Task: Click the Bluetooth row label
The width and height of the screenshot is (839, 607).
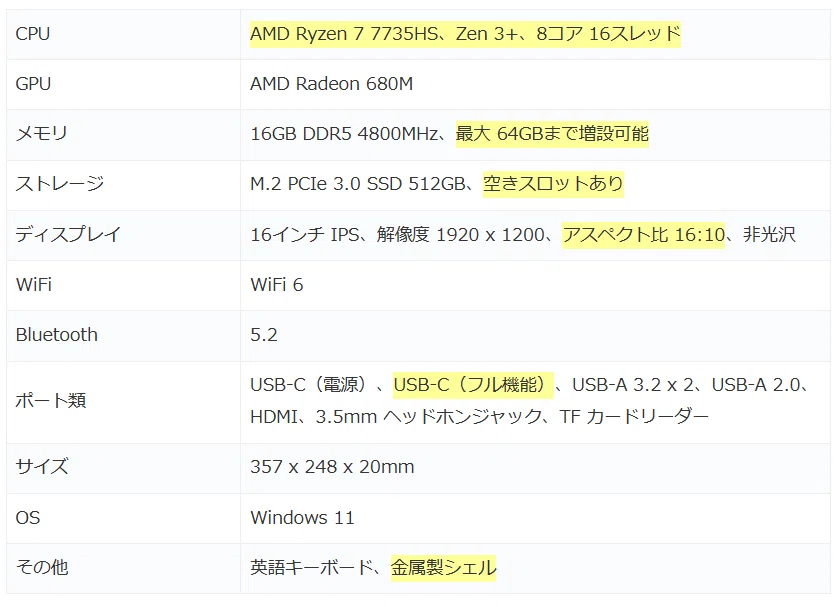Action: pyautogui.click(x=57, y=335)
